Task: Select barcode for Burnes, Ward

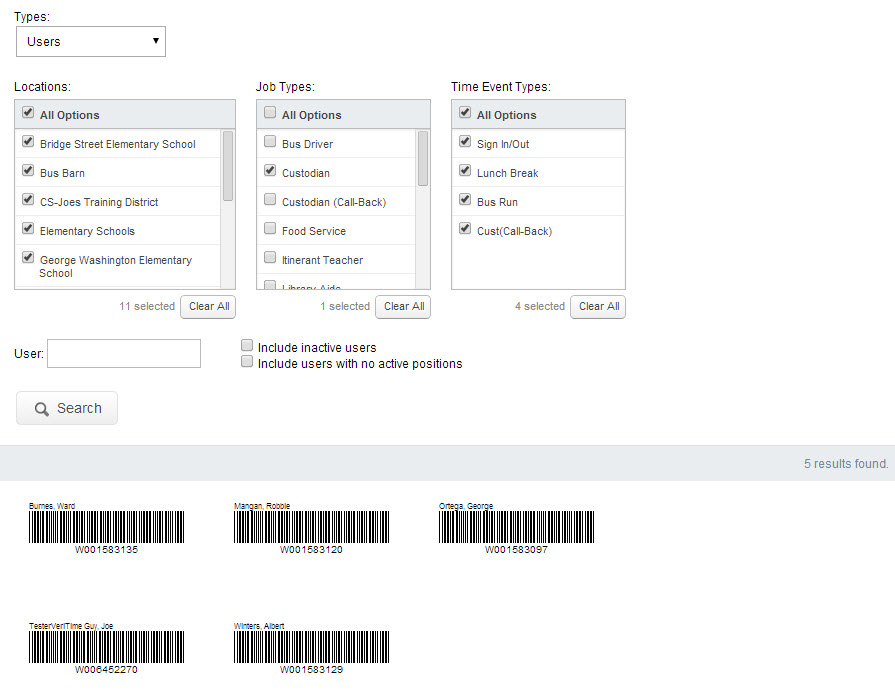Action: coord(107,527)
